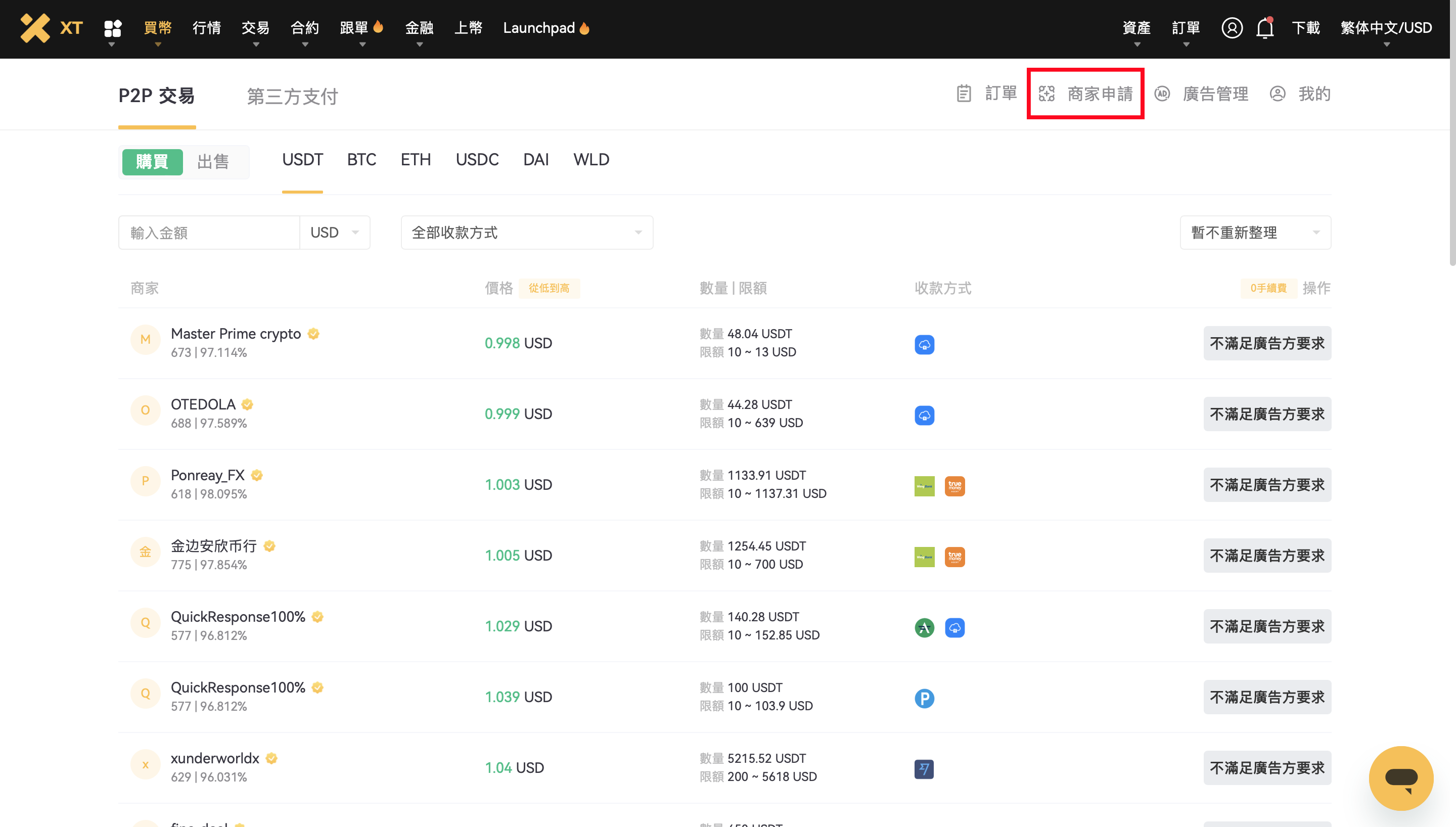
Task: Click Master Prime crypto payment method icon
Action: 924,344
